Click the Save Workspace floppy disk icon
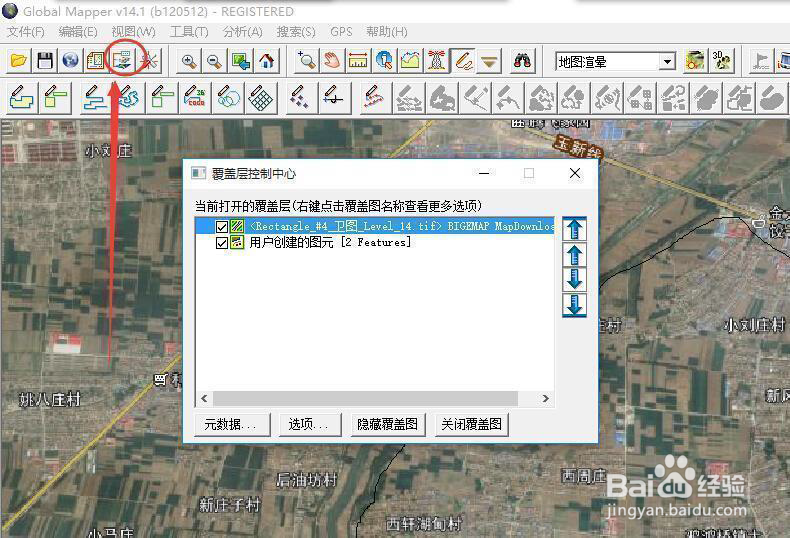The height and width of the screenshot is (538, 790). 45,61
